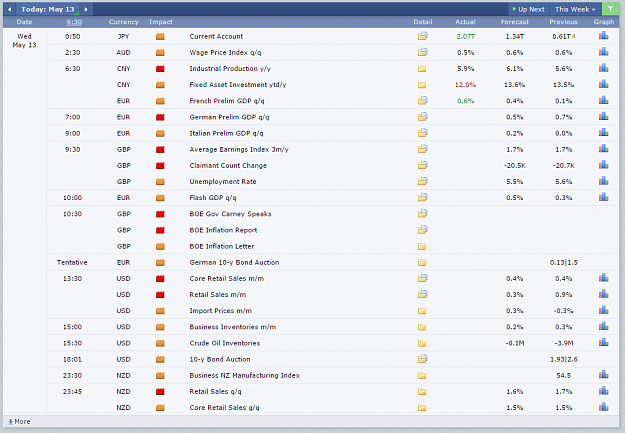Show graph for Average Earnings Index 3m/y

[603, 149]
